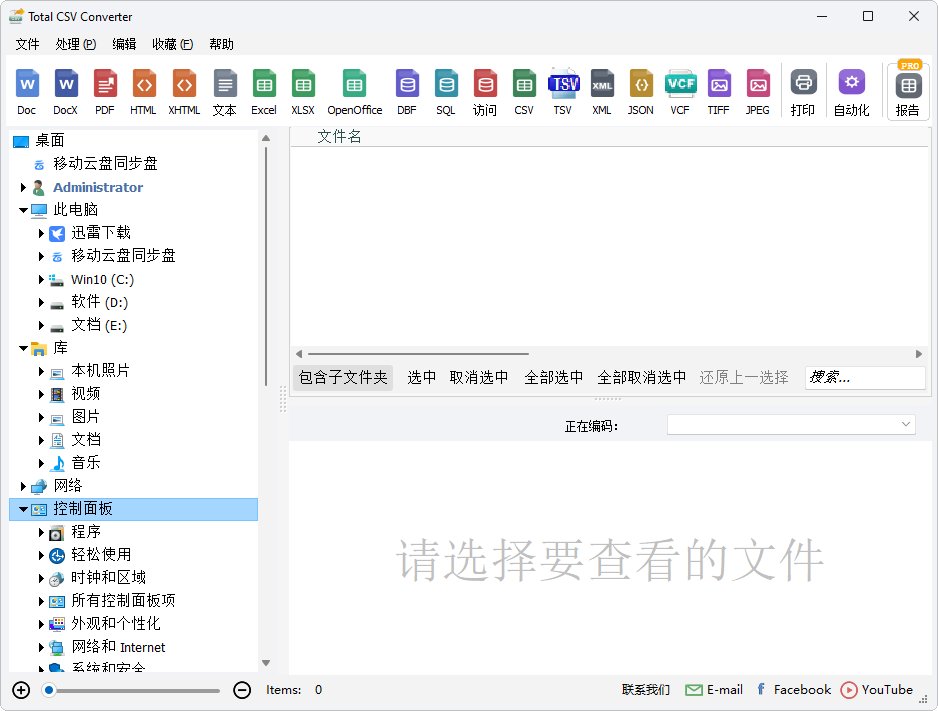This screenshot has width=938, height=711.
Task: Toggle 包含子文件夹 include subfolders
Action: [343, 377]
